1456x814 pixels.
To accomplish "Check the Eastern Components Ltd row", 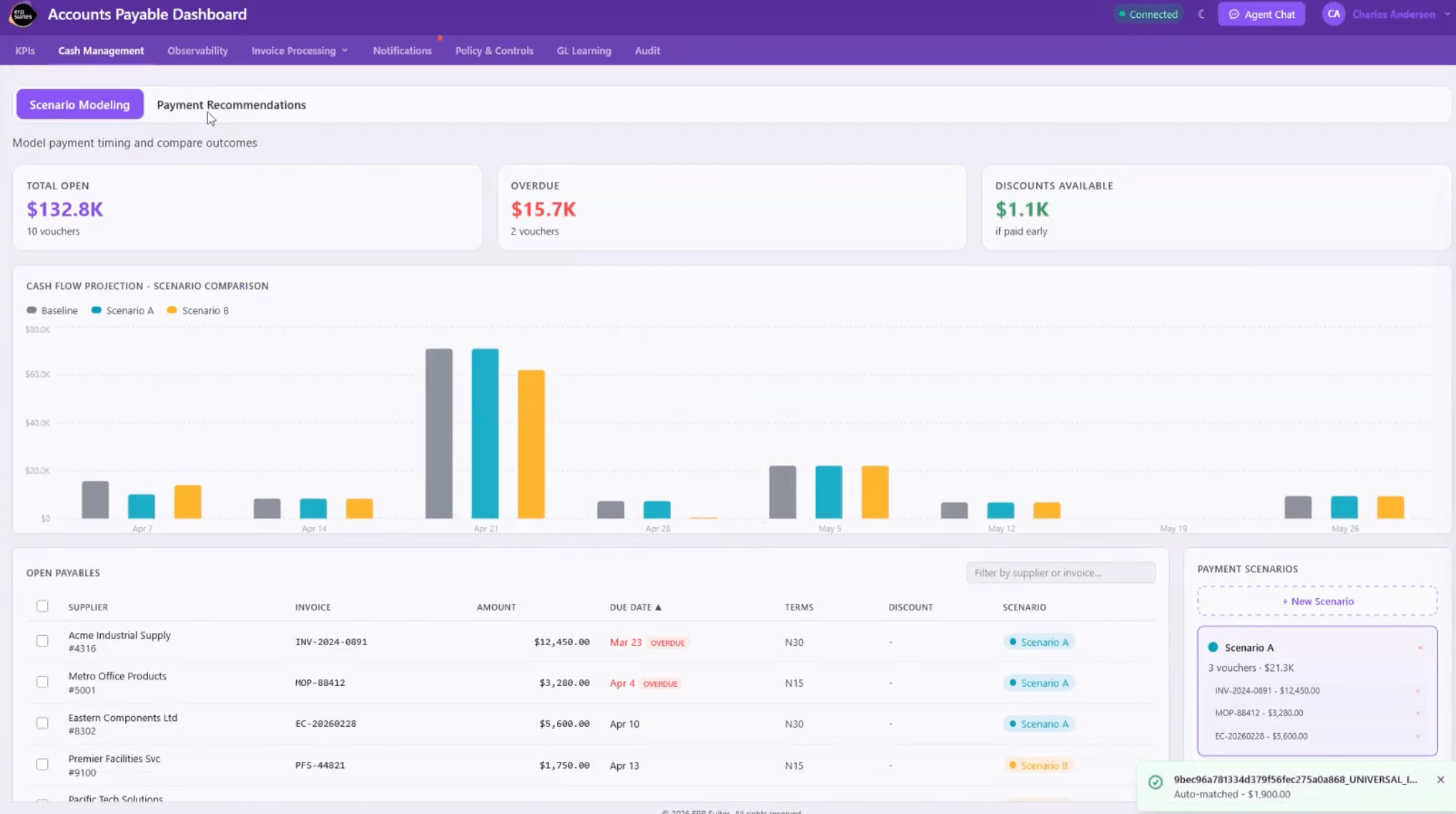I will point(42,723).
